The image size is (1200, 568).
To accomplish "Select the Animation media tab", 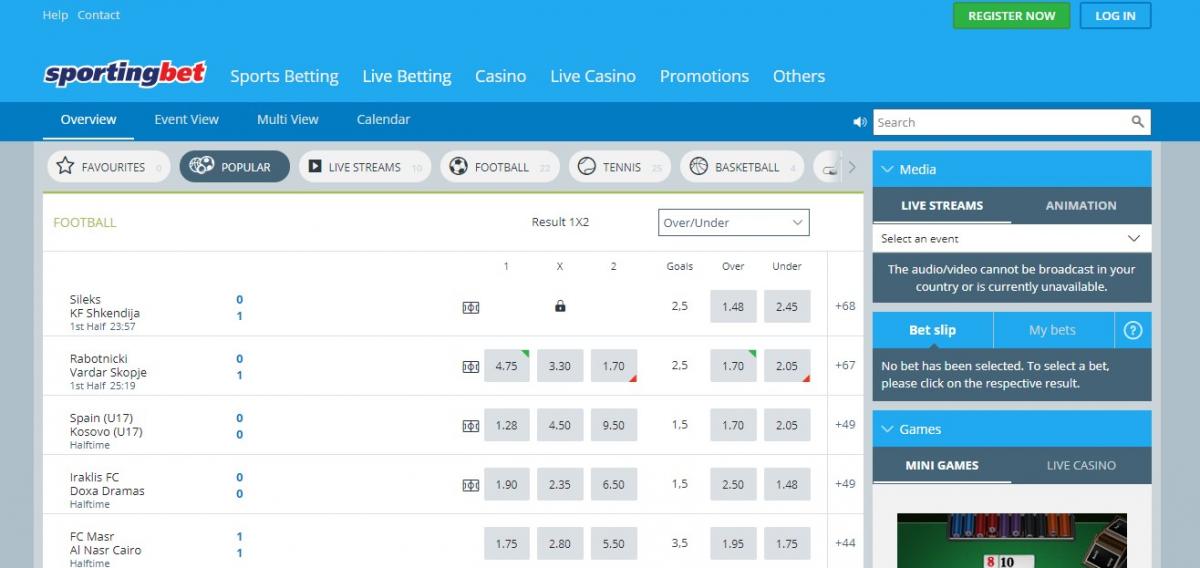I will [x=1081, y=205].
